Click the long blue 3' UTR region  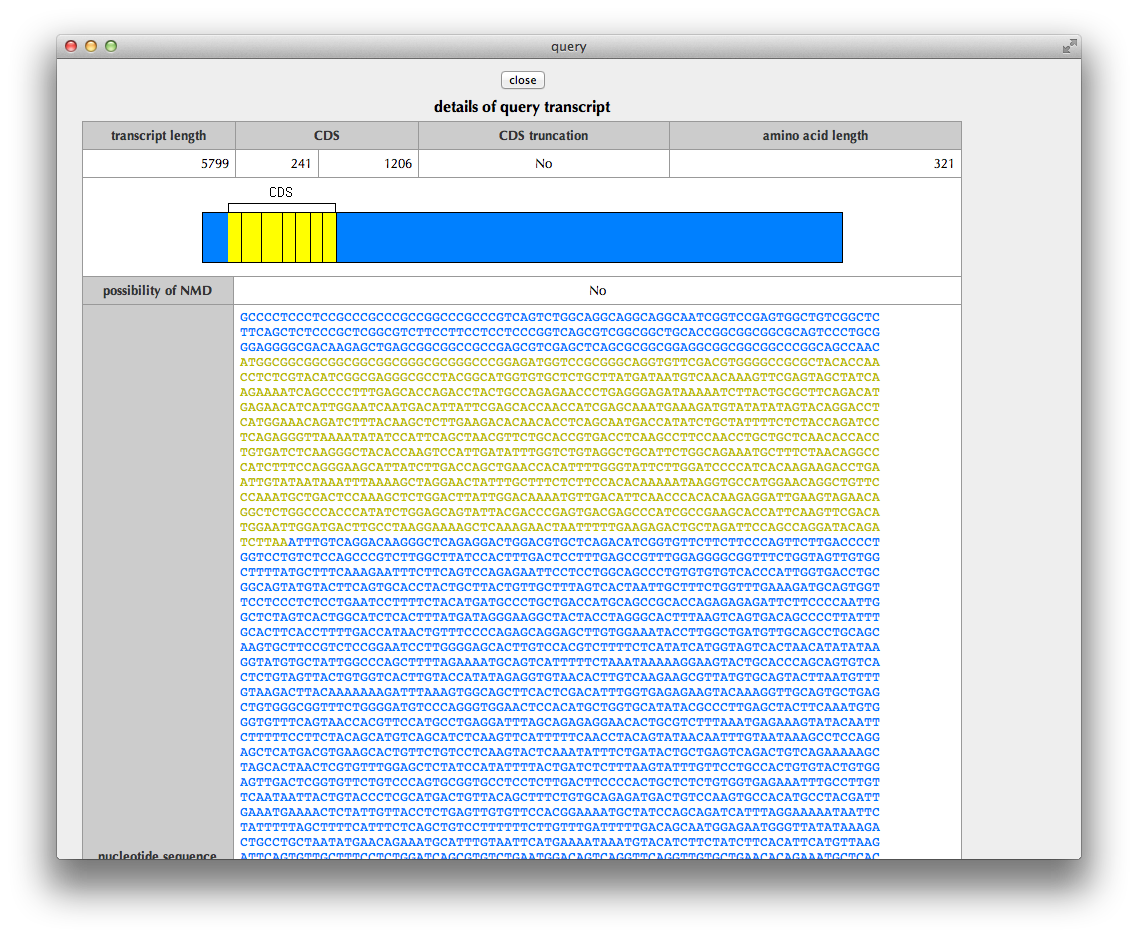[588, 238]
